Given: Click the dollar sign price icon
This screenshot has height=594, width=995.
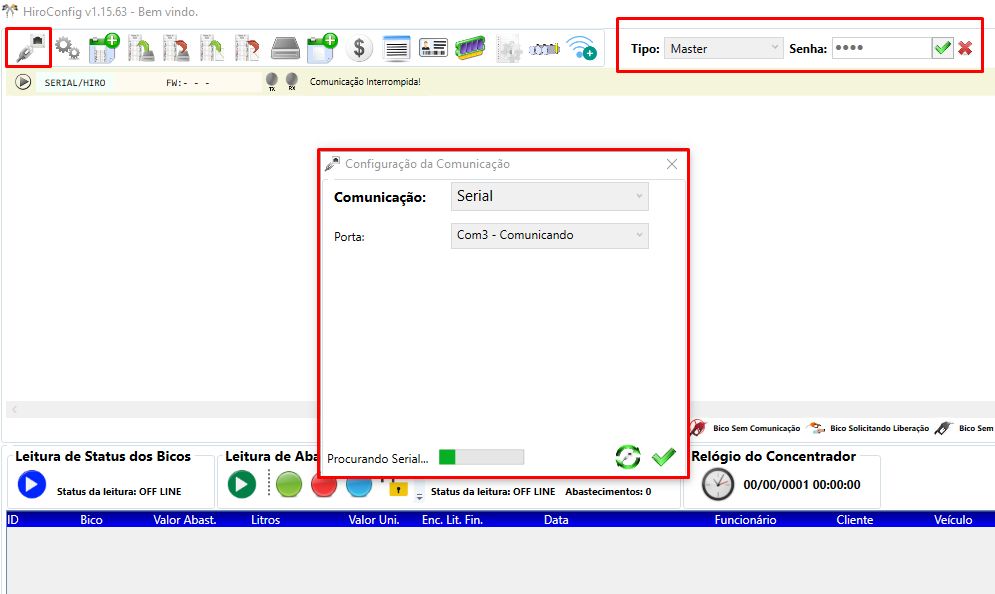Looking at the screenshot, I should tap(360, 48).
